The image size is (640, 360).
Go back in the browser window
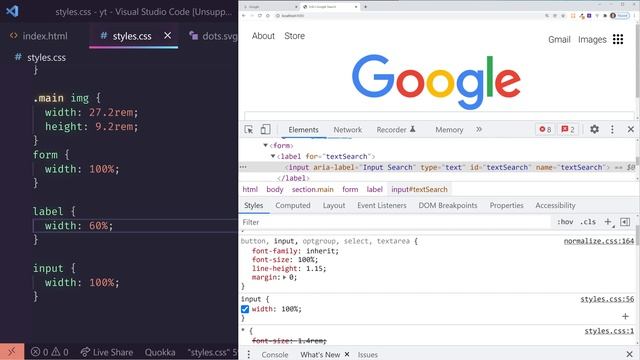coord(244,16)
